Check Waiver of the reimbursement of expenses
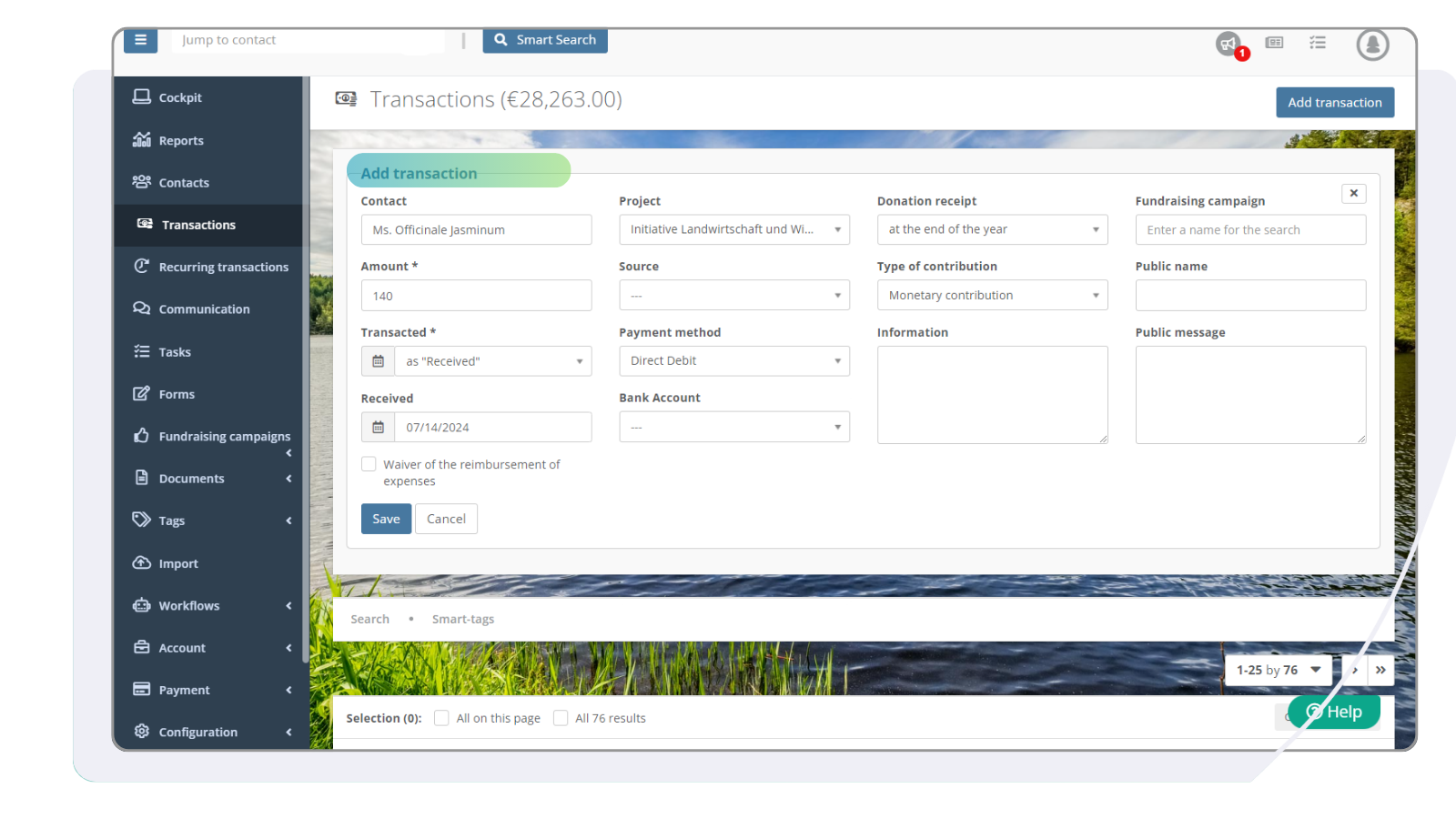 (x=369, y=463)
